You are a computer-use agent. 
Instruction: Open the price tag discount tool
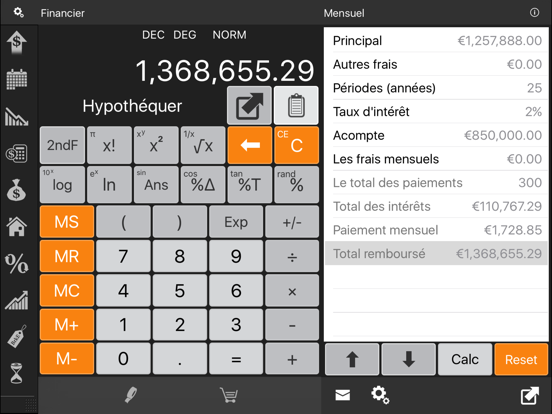pyautogui.click(x=17, y=336)
